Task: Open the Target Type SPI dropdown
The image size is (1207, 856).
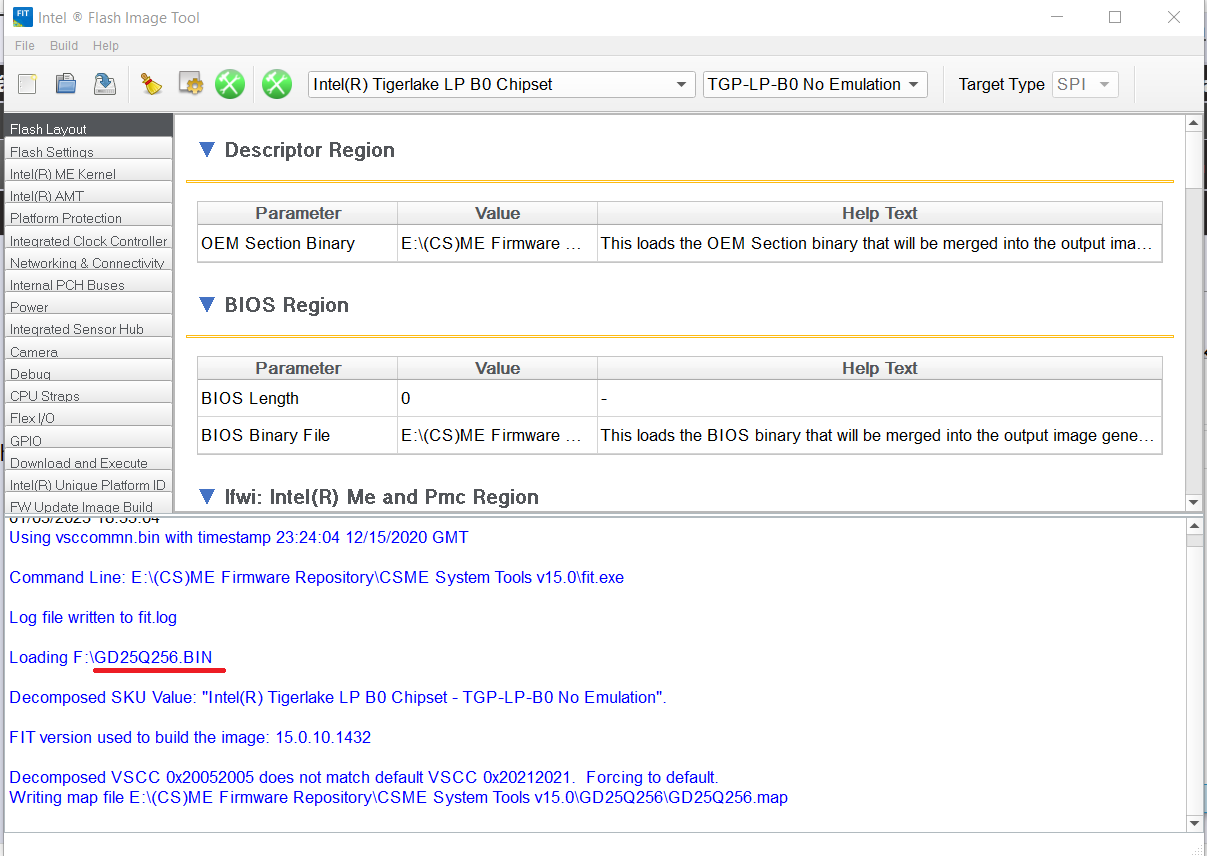Action: click(1085, 85)
